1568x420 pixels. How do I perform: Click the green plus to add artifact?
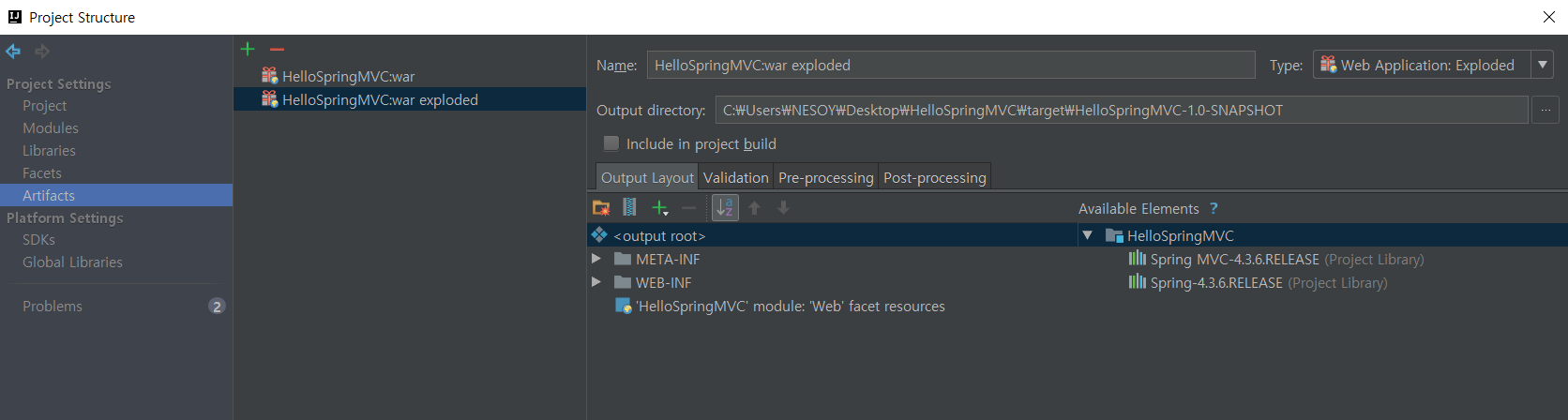(x=248, y=49)
